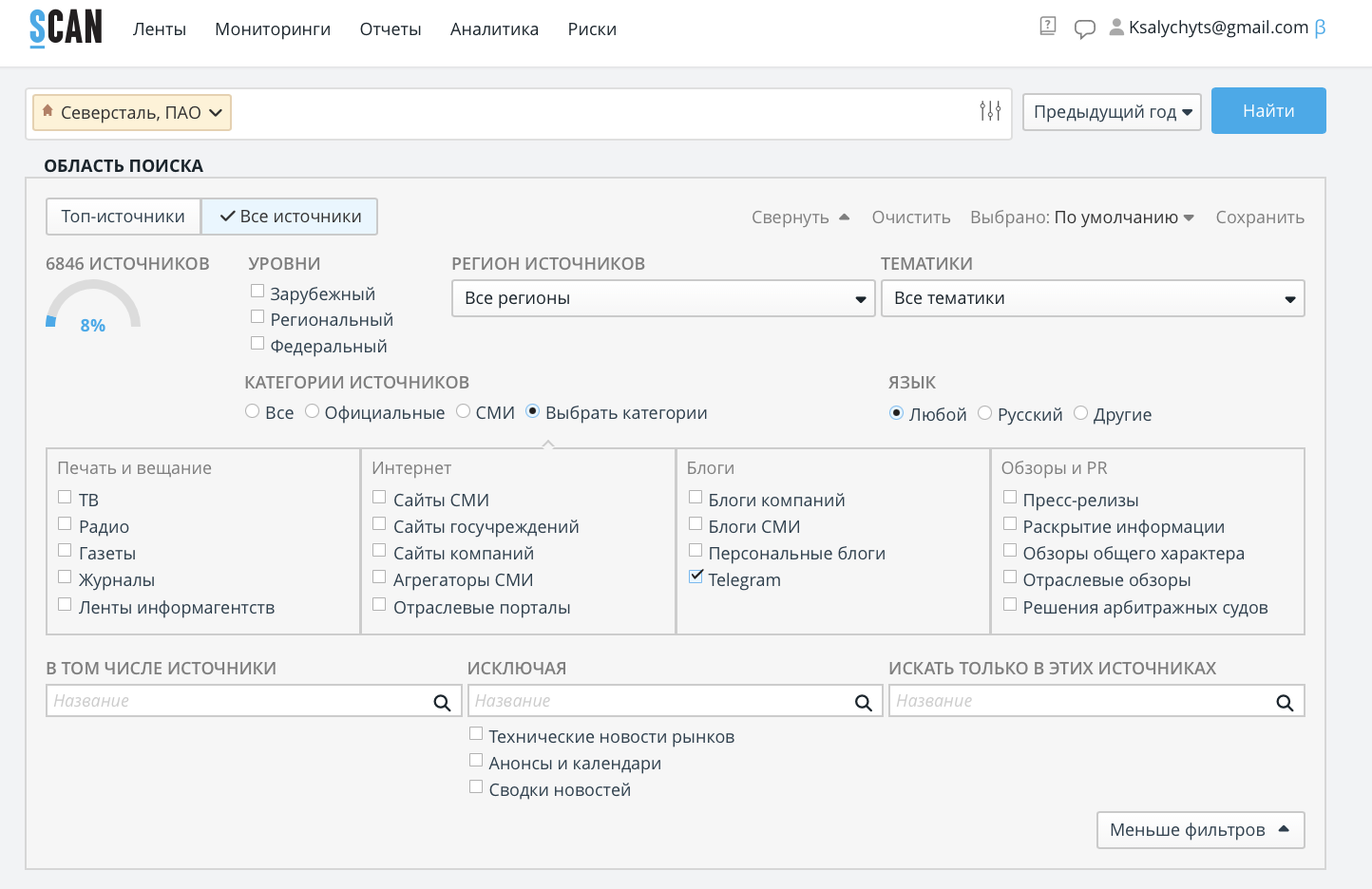Check the Сайты СМИ checkbox
1372x889 pixels.
point(379,497)
